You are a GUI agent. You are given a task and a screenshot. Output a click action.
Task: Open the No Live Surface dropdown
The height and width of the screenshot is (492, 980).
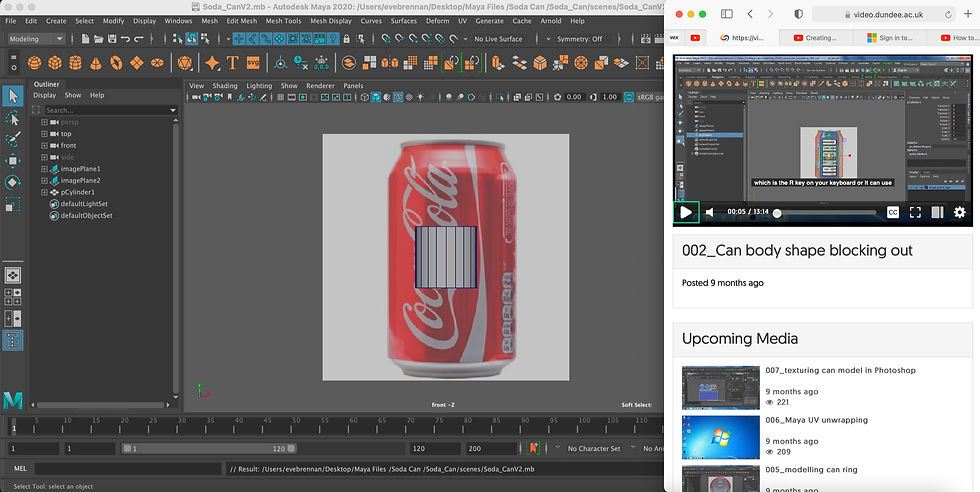498,39
